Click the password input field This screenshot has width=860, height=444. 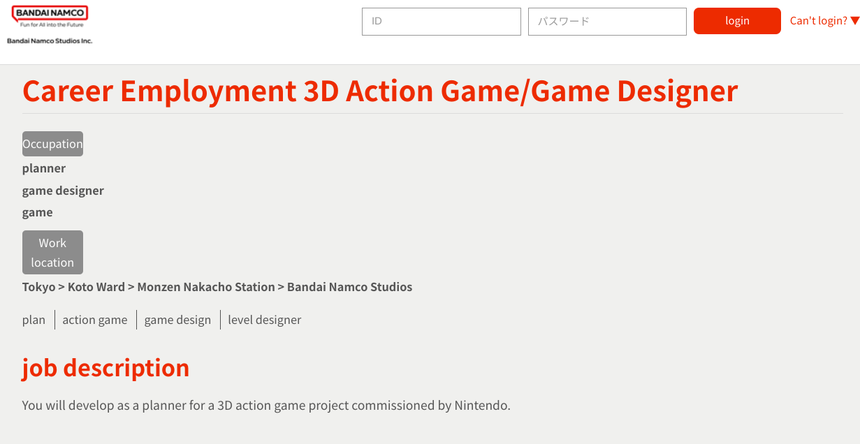tap(607, 22)
